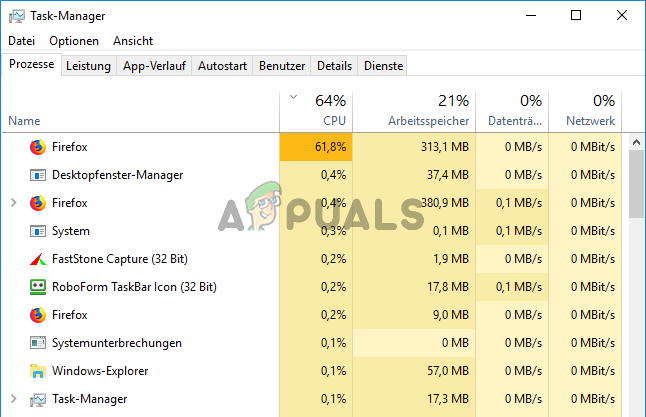Switch to the Autostart tab

click(x=222, y=66)
